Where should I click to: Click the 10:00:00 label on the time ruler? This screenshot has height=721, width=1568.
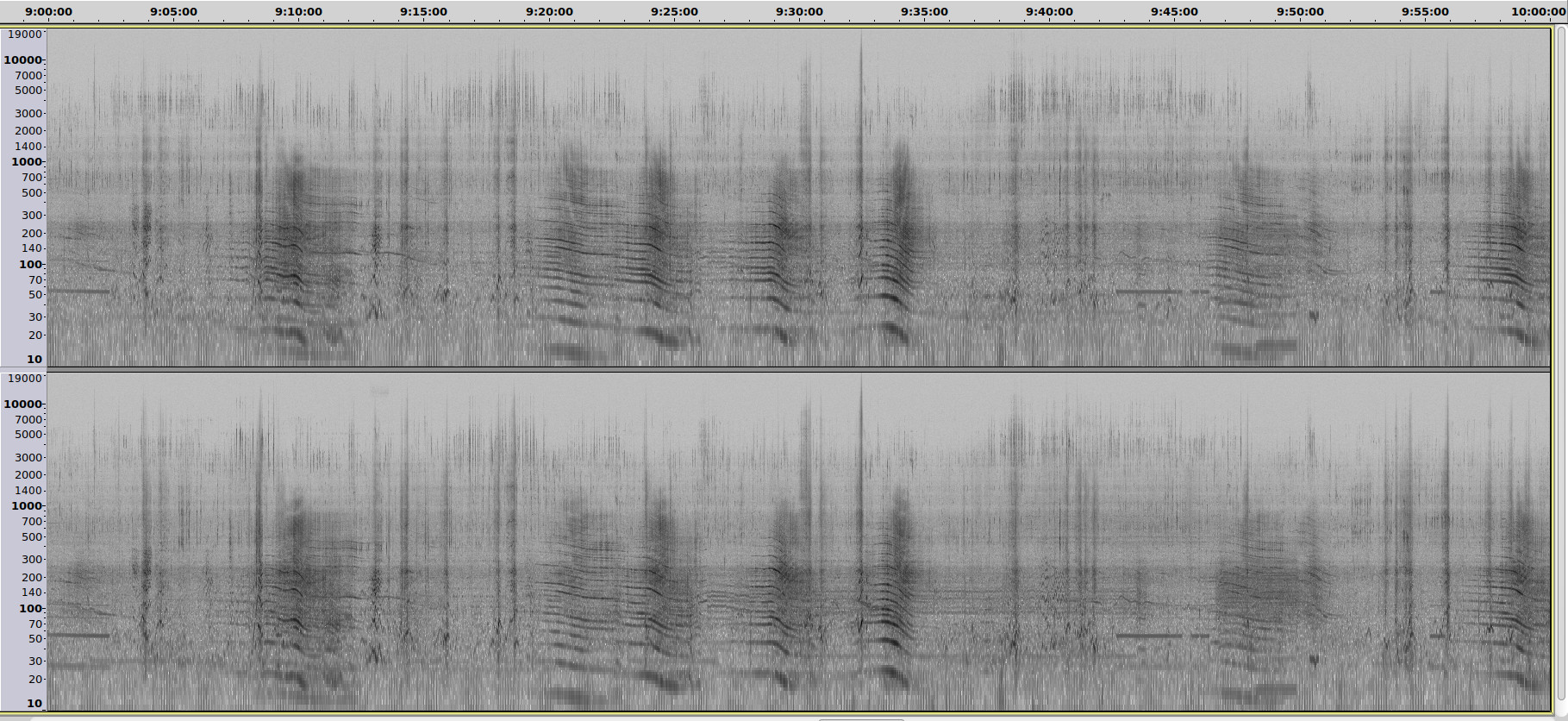coord(1538,12)
